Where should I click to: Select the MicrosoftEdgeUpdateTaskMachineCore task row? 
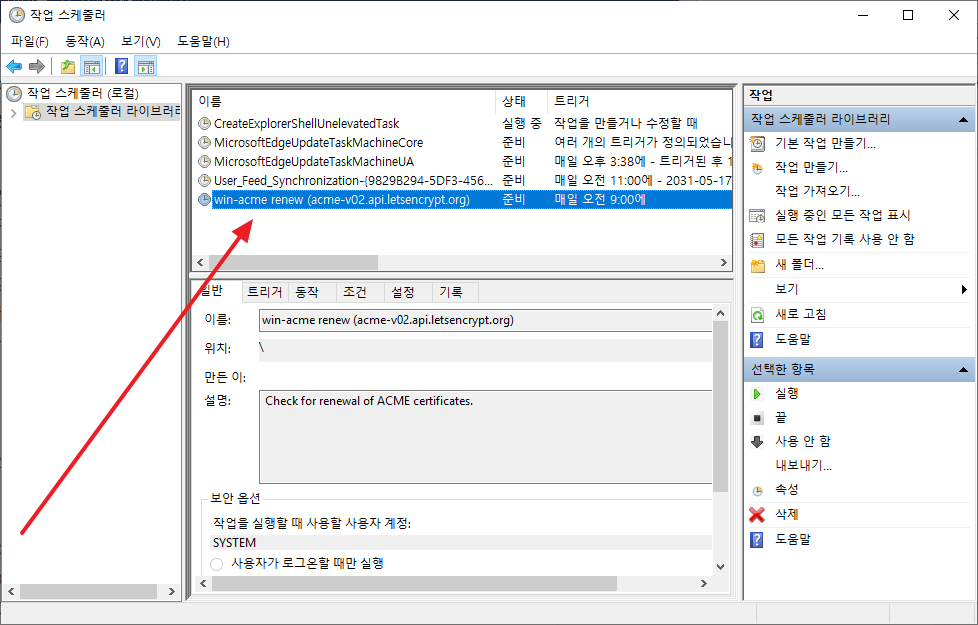(x=463, y=142)
